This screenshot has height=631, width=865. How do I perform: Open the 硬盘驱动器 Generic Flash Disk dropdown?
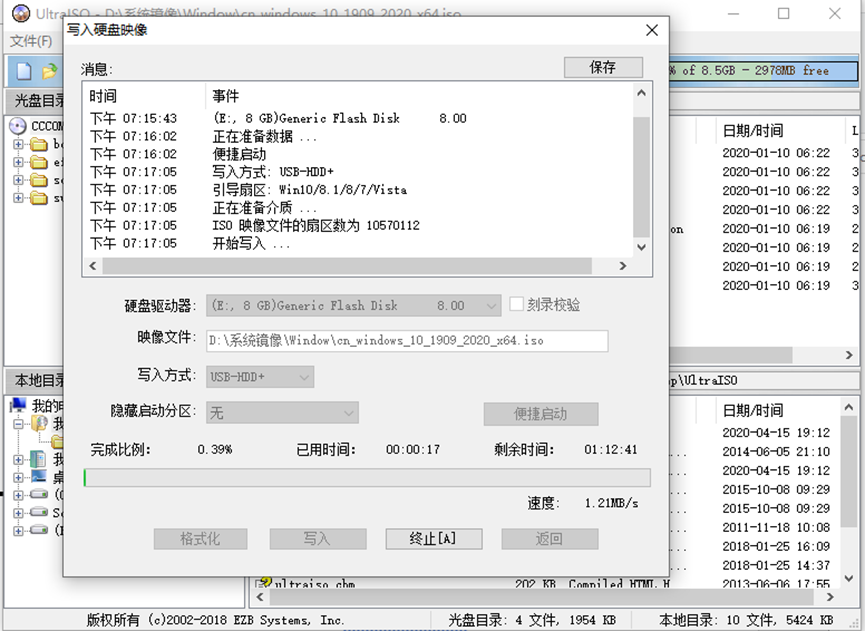click(354, 306)
